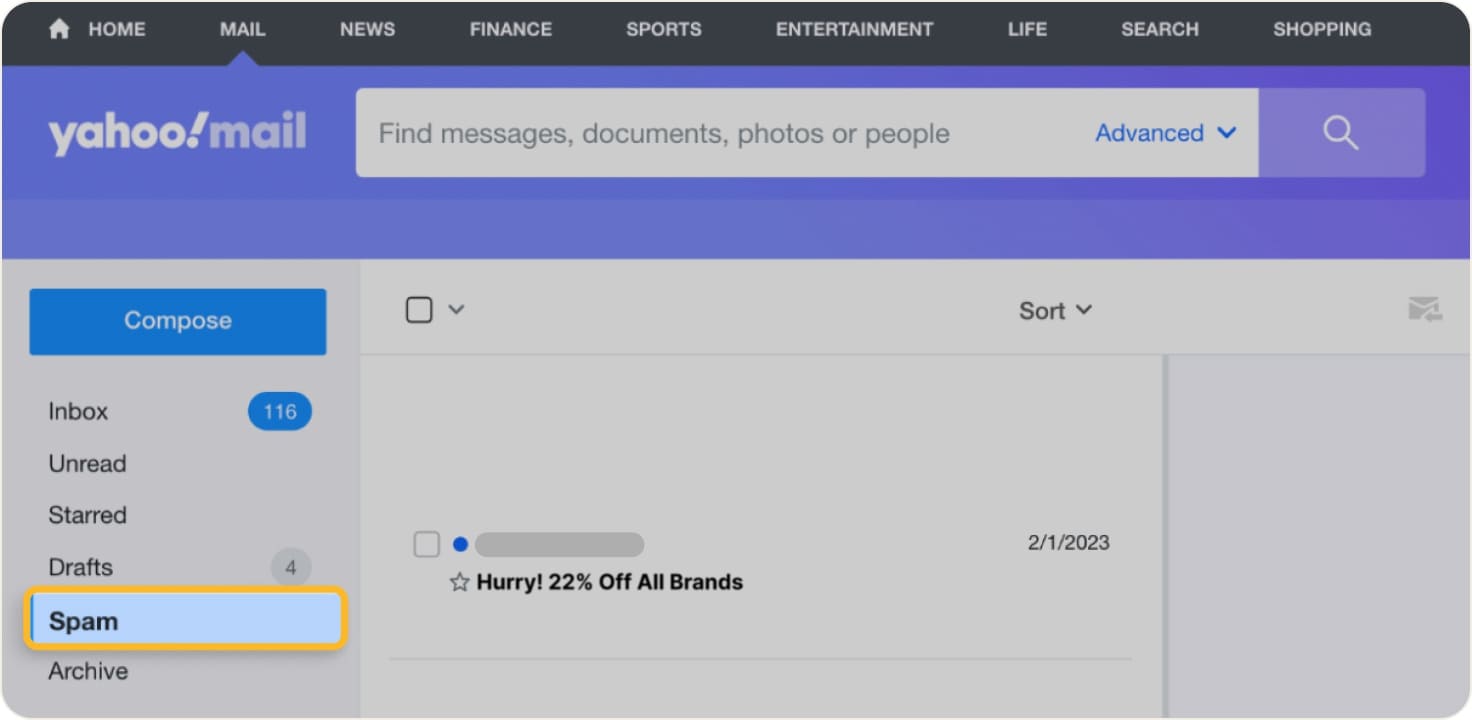Expand the select-all checkbox chevron options
The height and width of the screenshot is (720, 1472).
(456, 310)
